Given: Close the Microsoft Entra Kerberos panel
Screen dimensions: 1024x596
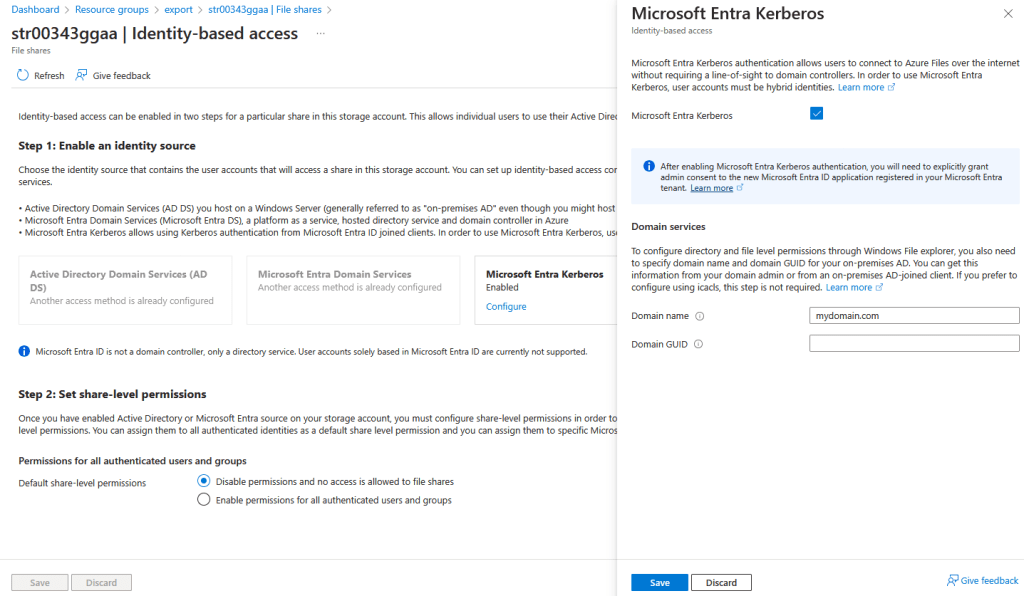Looking at the screenshot, I should click(x=1007, y=14).
